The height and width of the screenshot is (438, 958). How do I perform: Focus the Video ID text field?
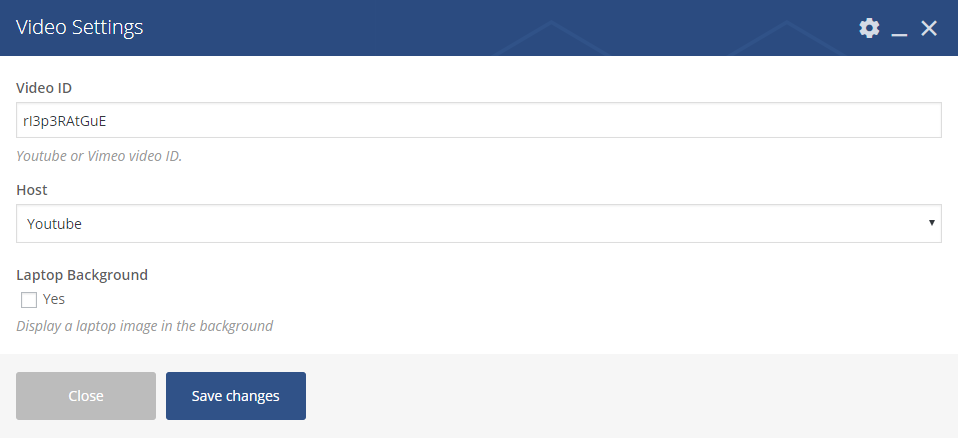[x=478, y=120]
